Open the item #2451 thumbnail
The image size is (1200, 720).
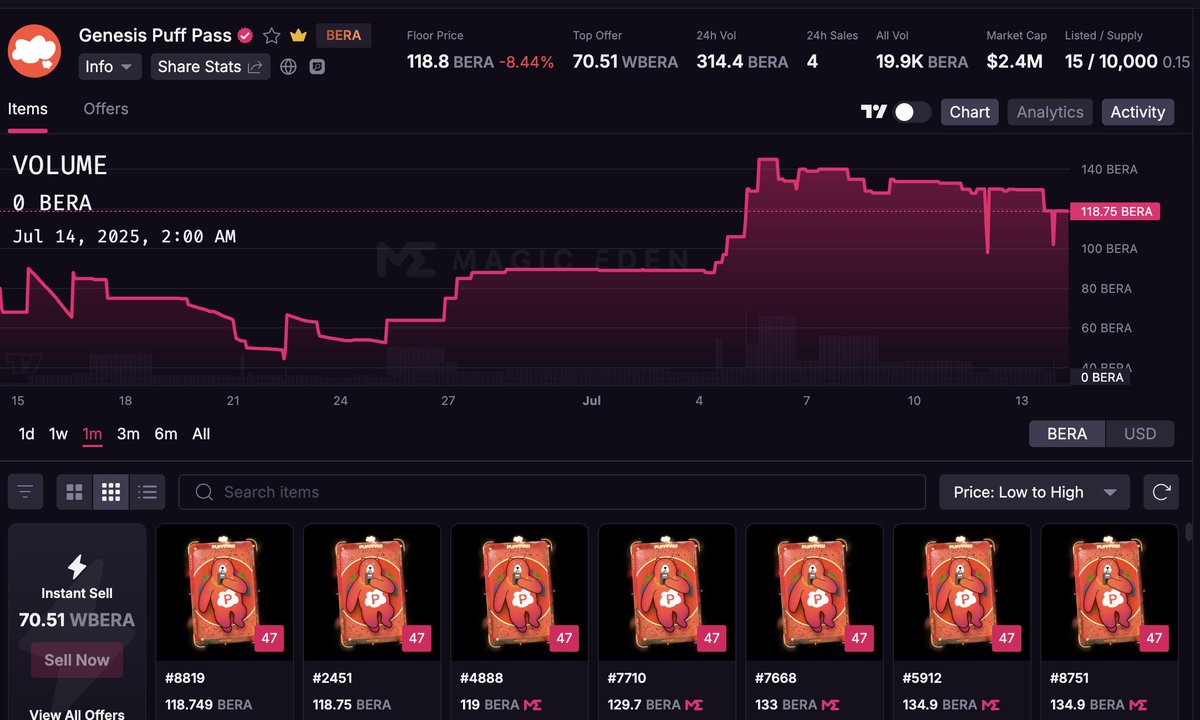click(372, 592)
